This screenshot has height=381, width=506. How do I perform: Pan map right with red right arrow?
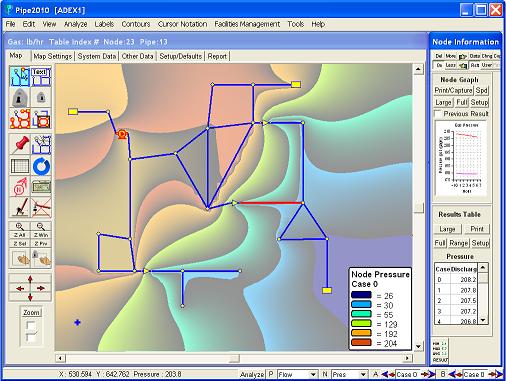click(41, 288)
